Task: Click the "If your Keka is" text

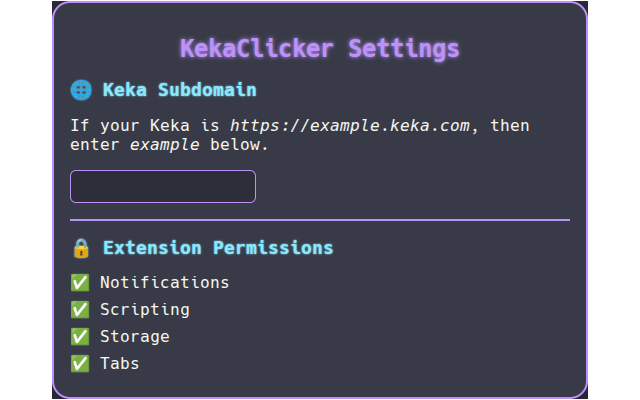Action: coord(144,126)
